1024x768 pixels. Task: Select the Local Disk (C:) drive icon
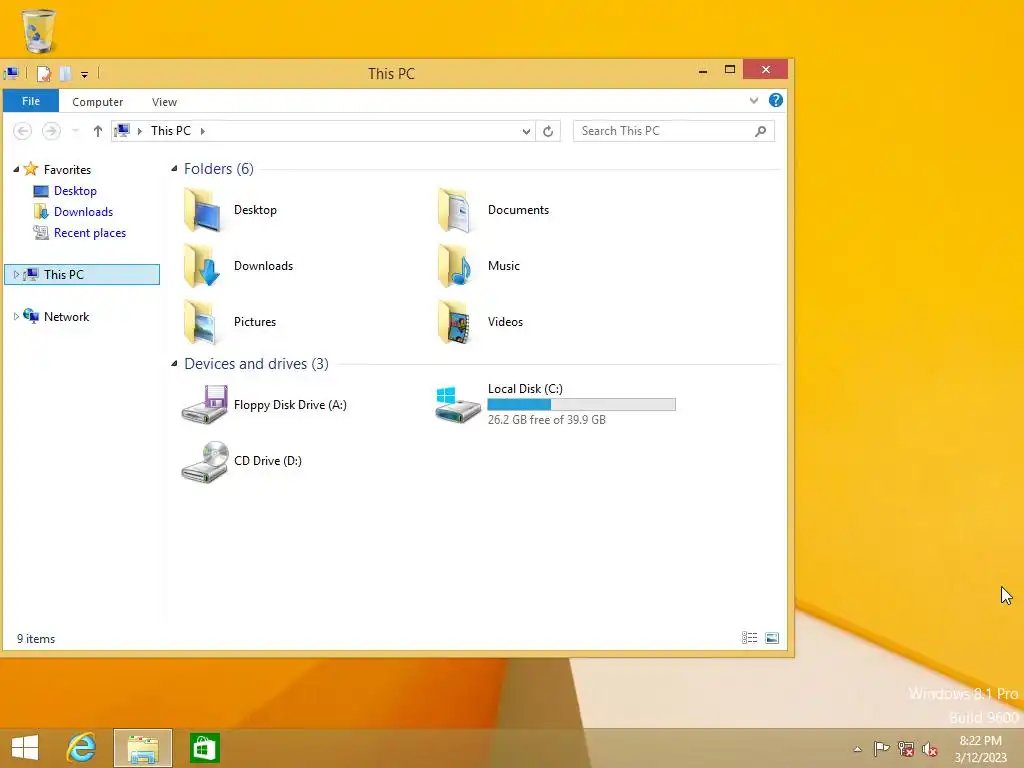(x=458, y=405)
